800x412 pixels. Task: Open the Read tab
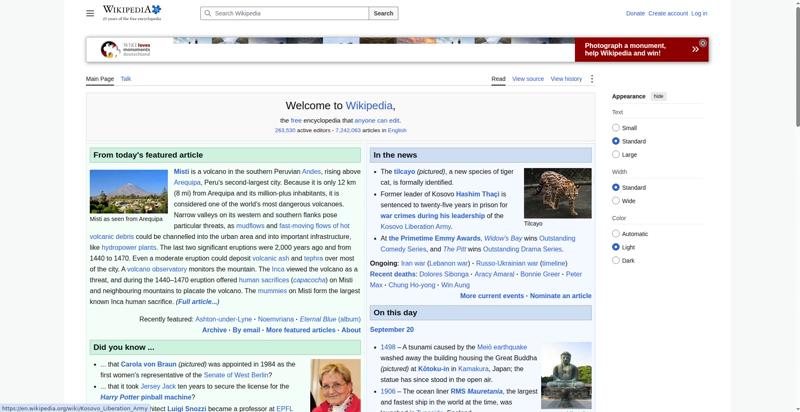tap(498, 79)
